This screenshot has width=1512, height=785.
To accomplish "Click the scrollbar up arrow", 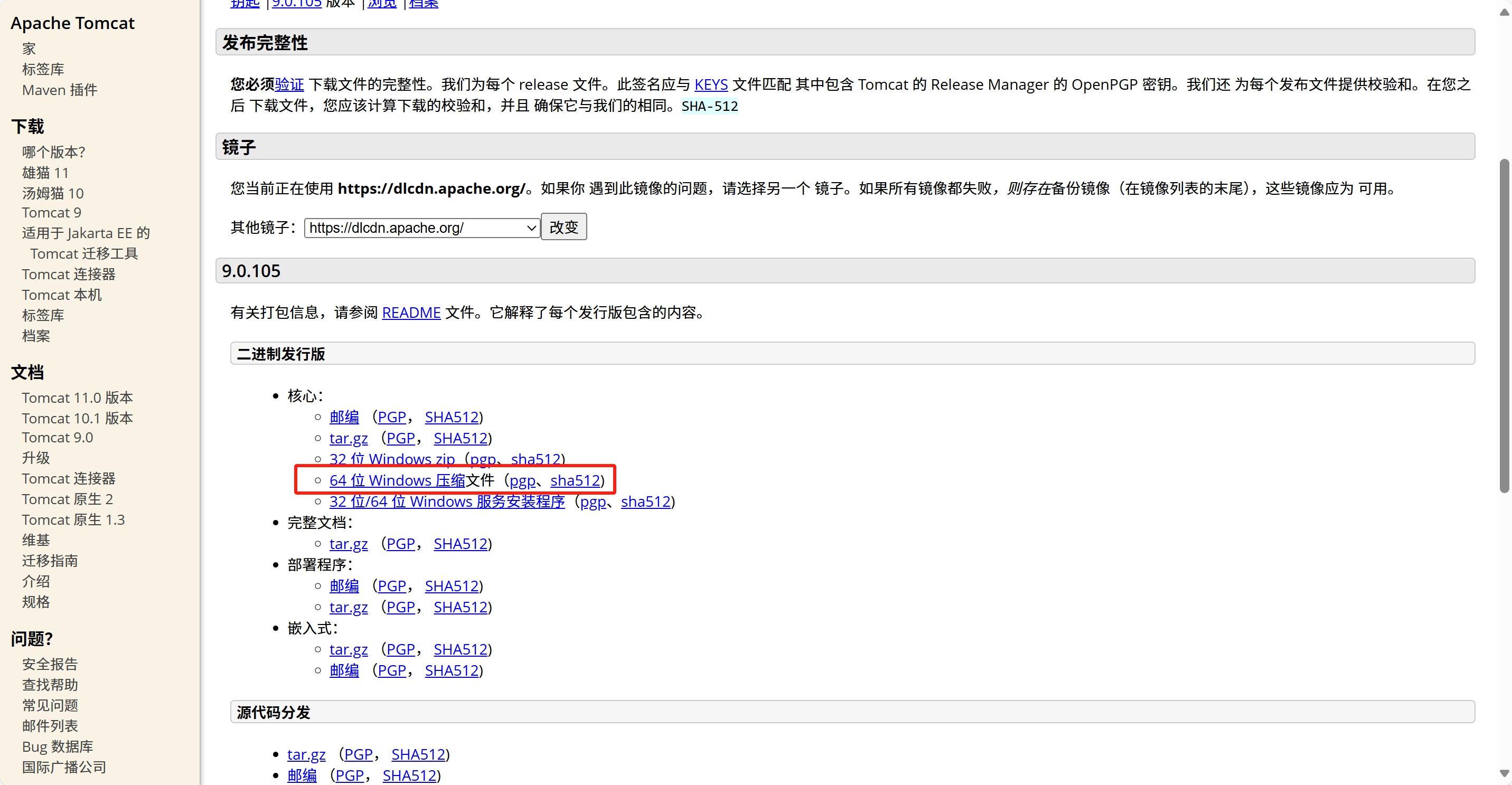I will click(x=1505, y=12).
